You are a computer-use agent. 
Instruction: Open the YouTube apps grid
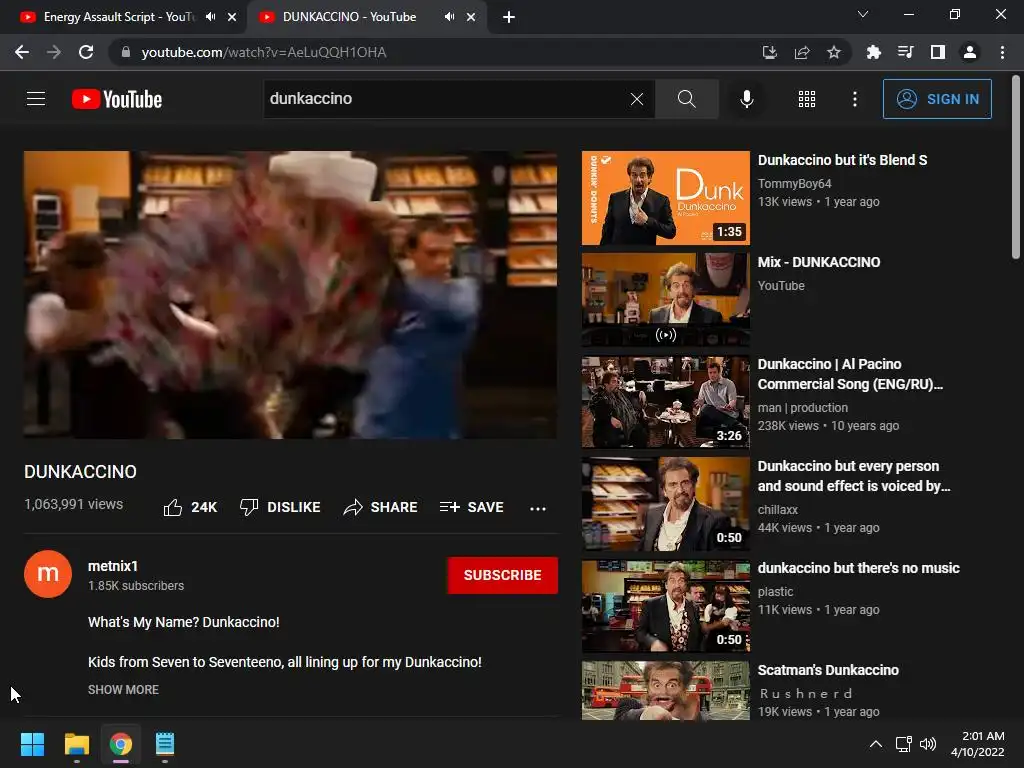(x=807, y=99)
